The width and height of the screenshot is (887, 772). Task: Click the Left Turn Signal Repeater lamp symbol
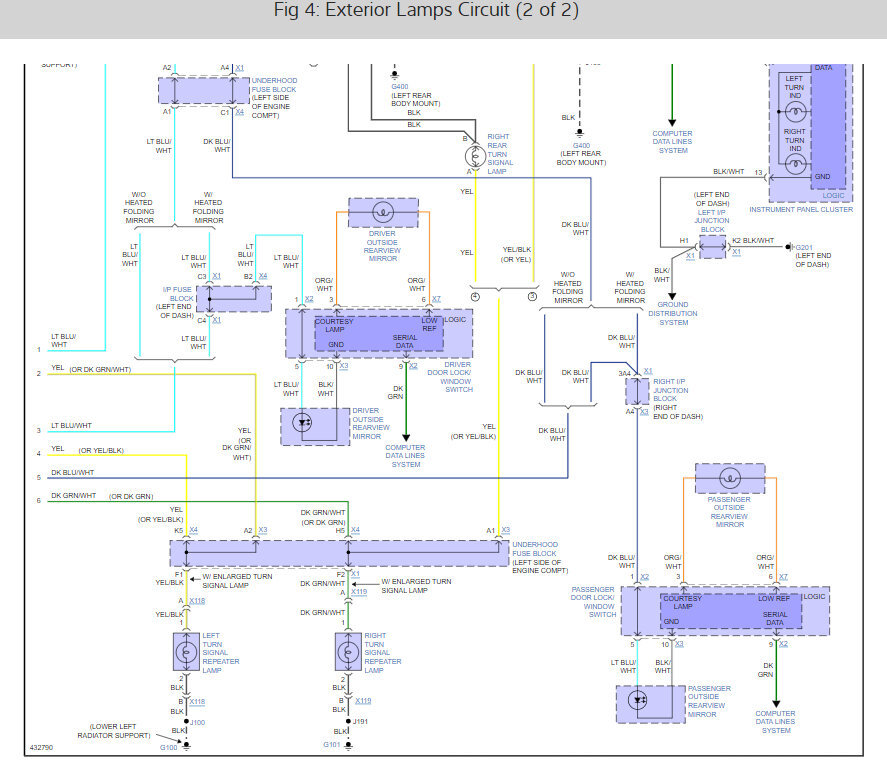point(186,652)
